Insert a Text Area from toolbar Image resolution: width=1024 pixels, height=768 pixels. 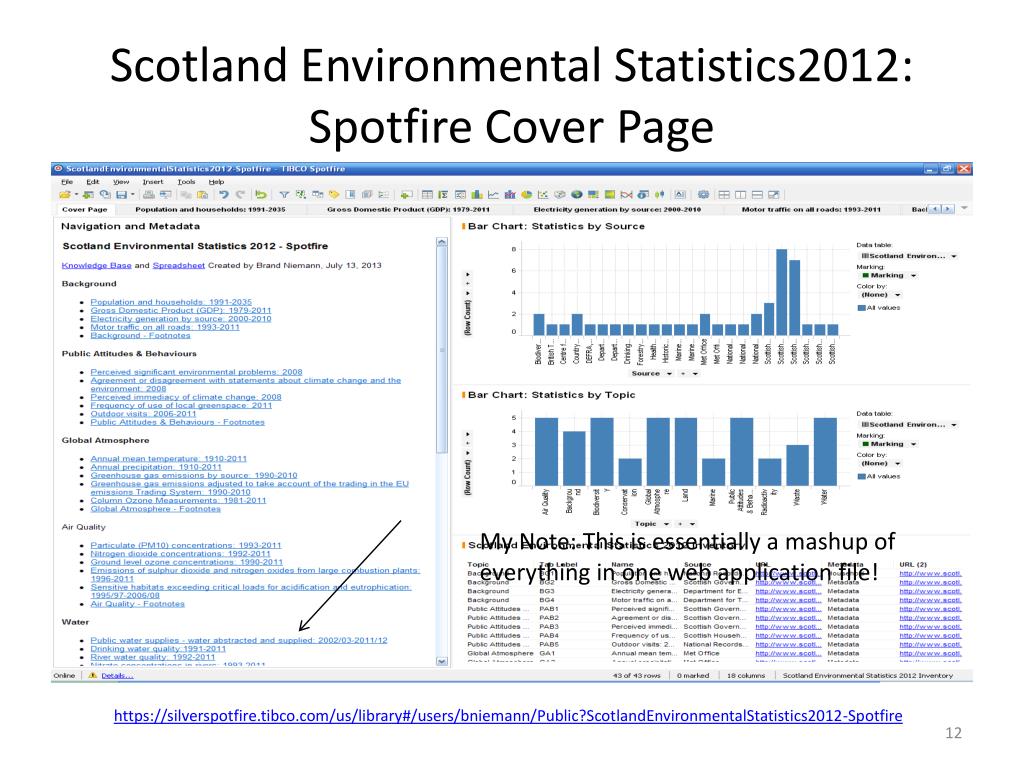coord(680,195)
